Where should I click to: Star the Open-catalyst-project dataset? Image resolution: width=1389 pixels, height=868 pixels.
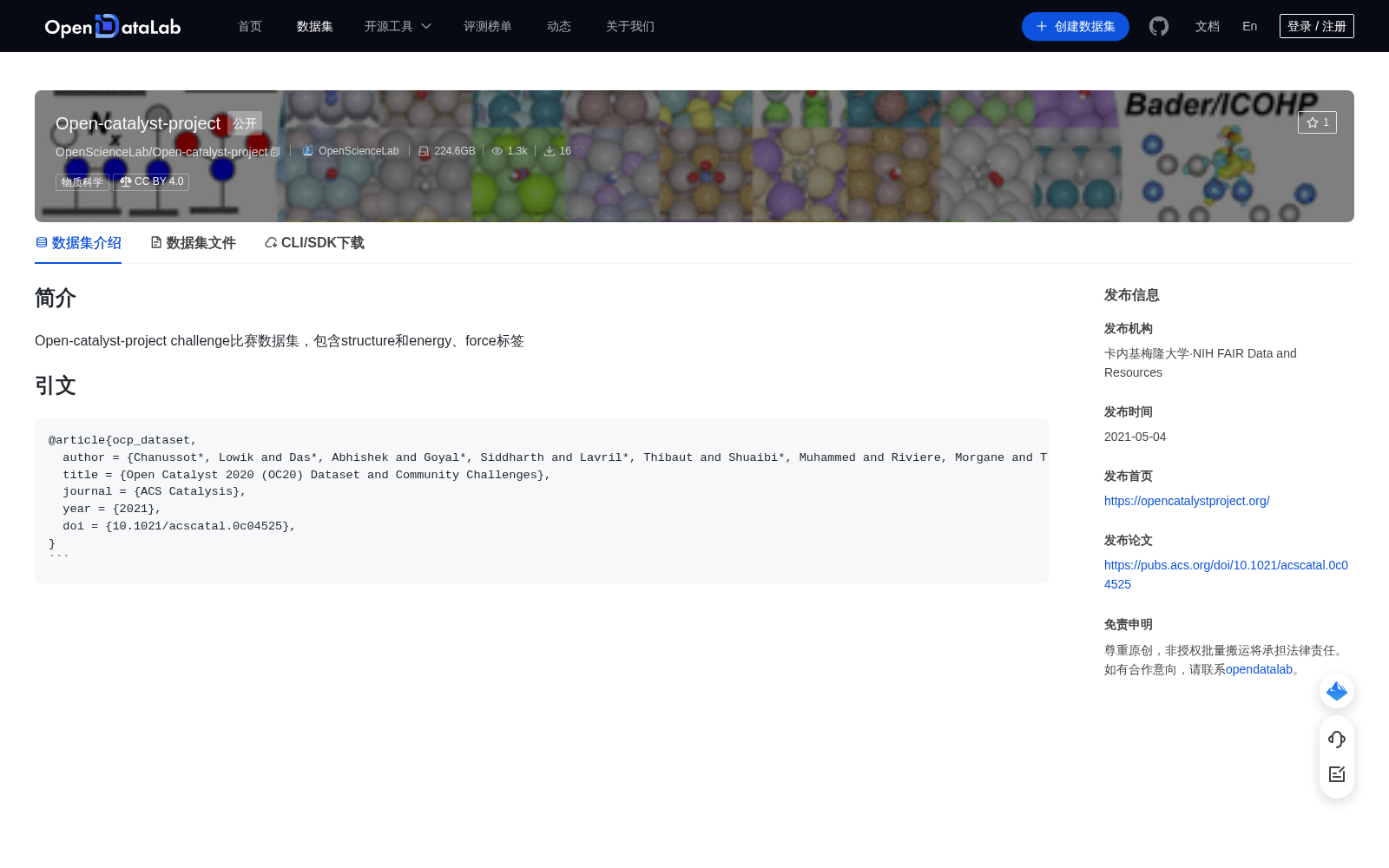[1317, 122]
